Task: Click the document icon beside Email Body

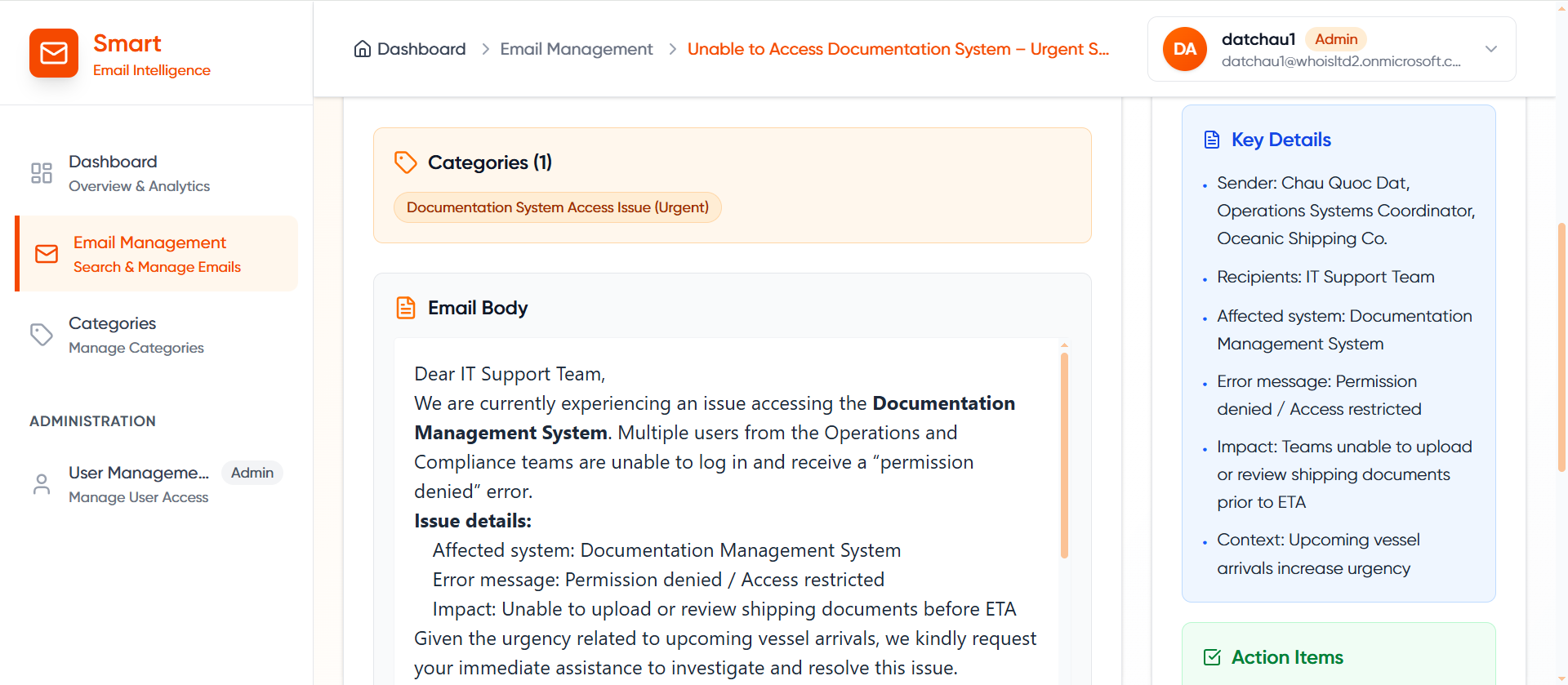Action: click(x=405, y=308)
